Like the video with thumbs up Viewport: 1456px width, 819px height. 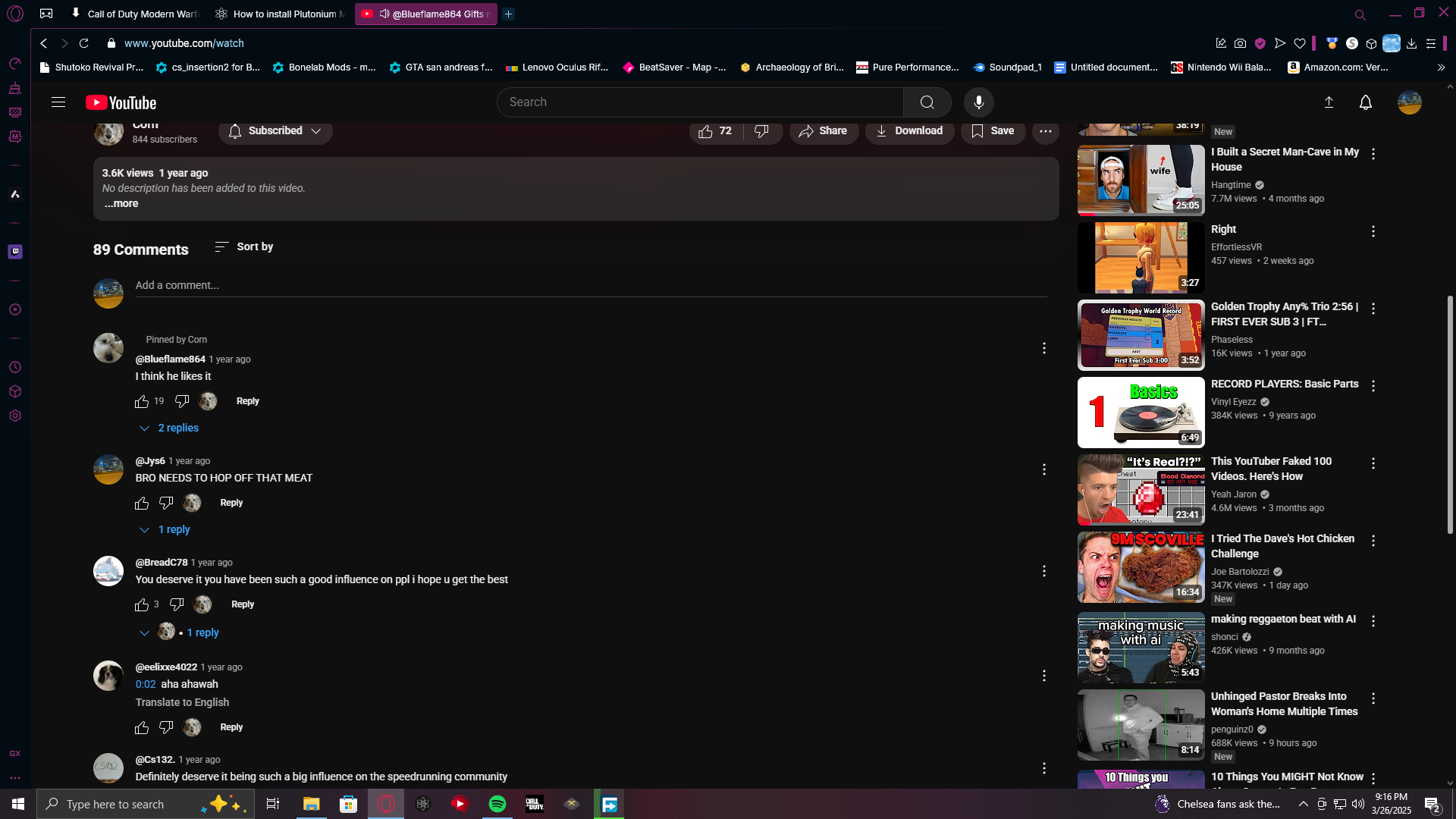[x=706, y=131]
